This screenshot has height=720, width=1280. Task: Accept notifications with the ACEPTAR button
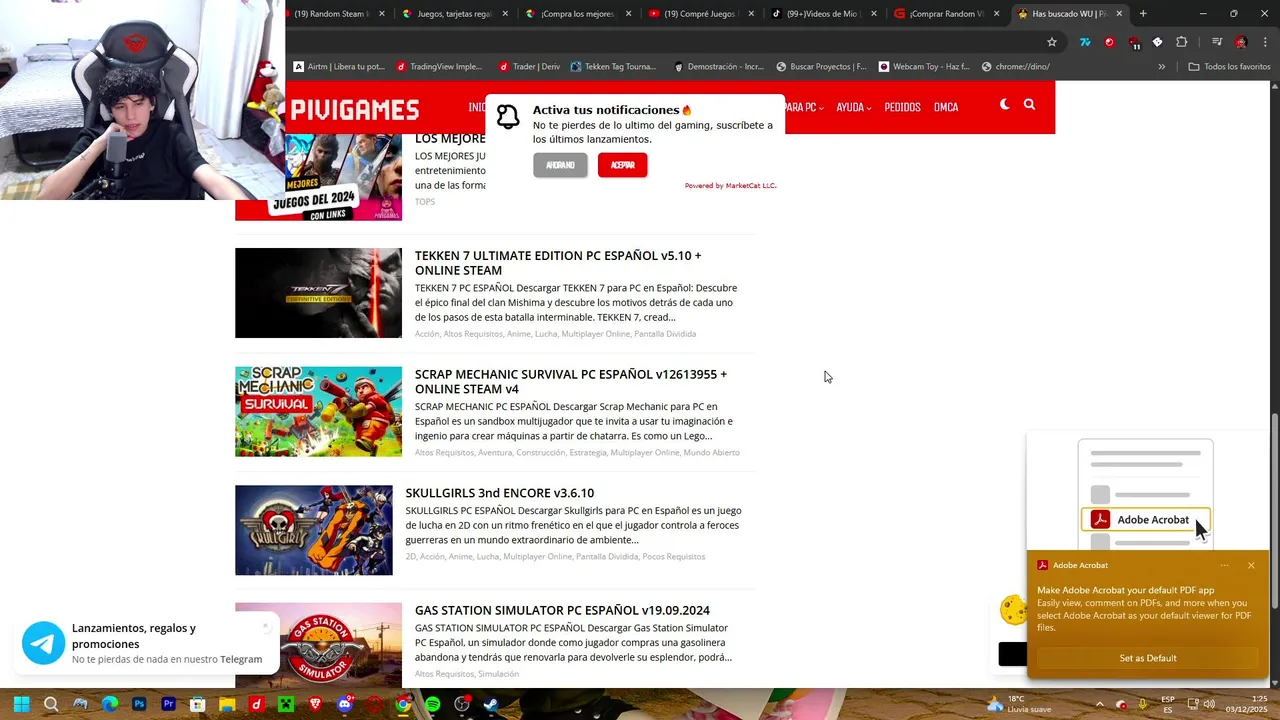click(x=622, y=165)
